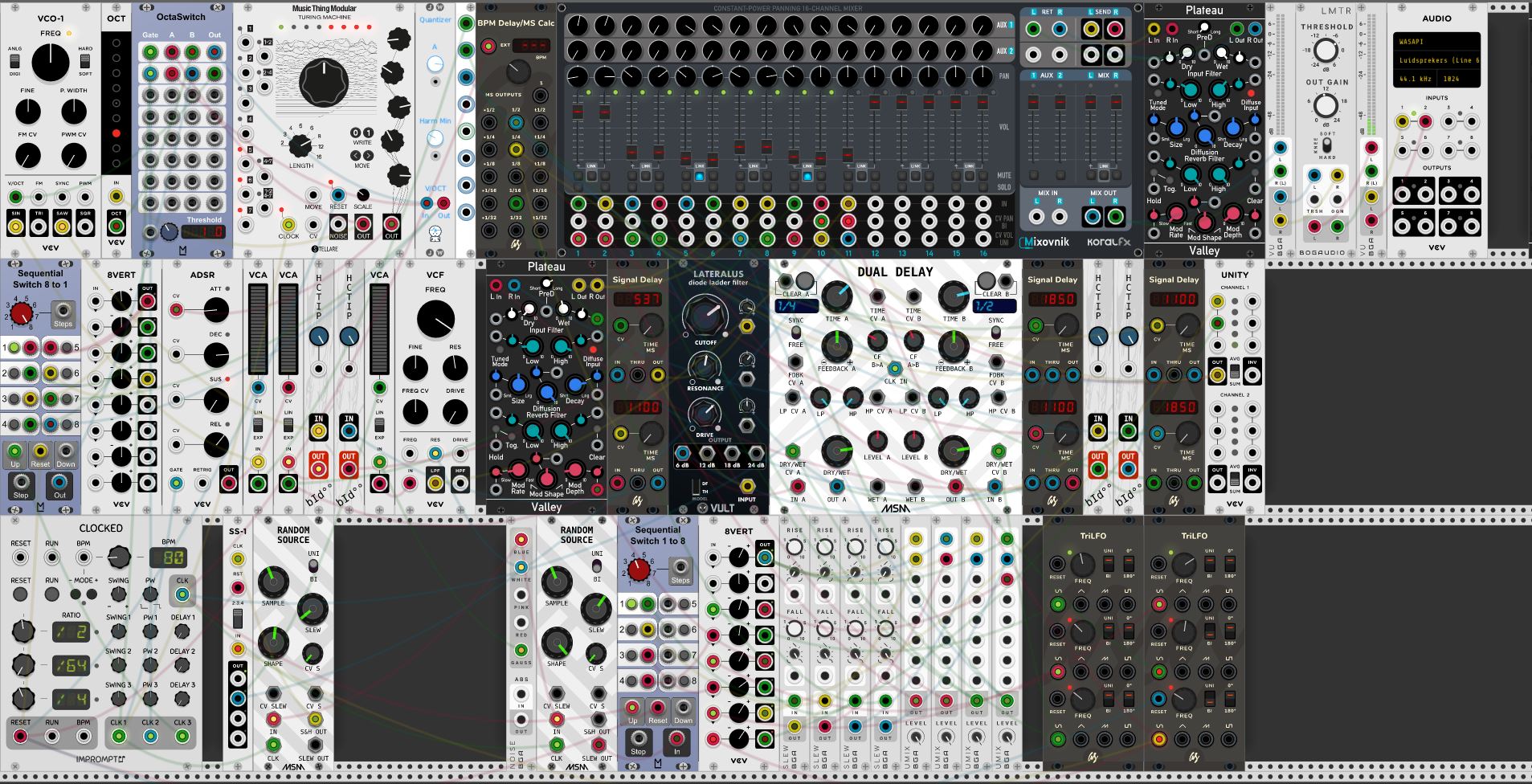This screenshot has height=784, width=1532.
Task: Click the CLOCK input jack on Turing Machine
Action: [288, 224]
